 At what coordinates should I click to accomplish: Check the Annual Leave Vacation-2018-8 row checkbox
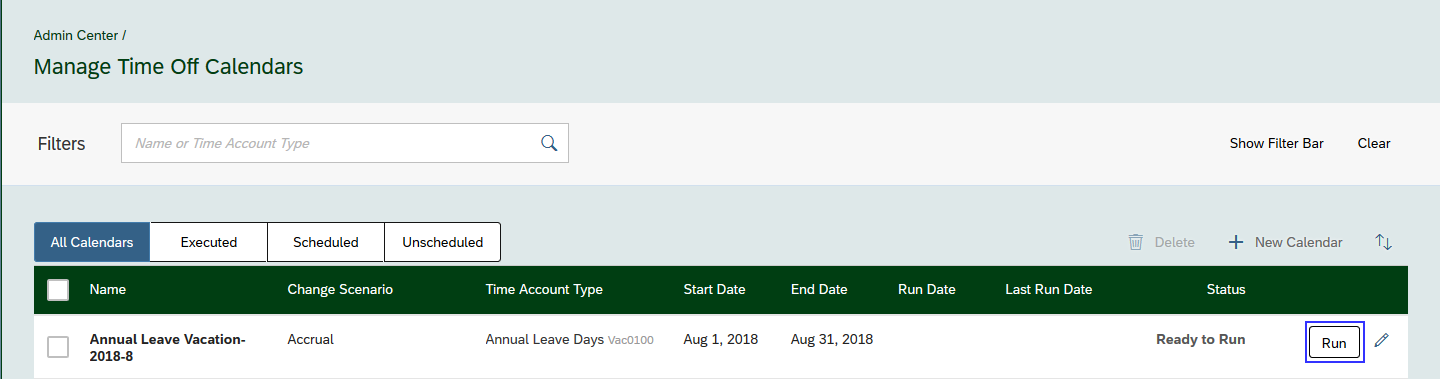(58, 347)
